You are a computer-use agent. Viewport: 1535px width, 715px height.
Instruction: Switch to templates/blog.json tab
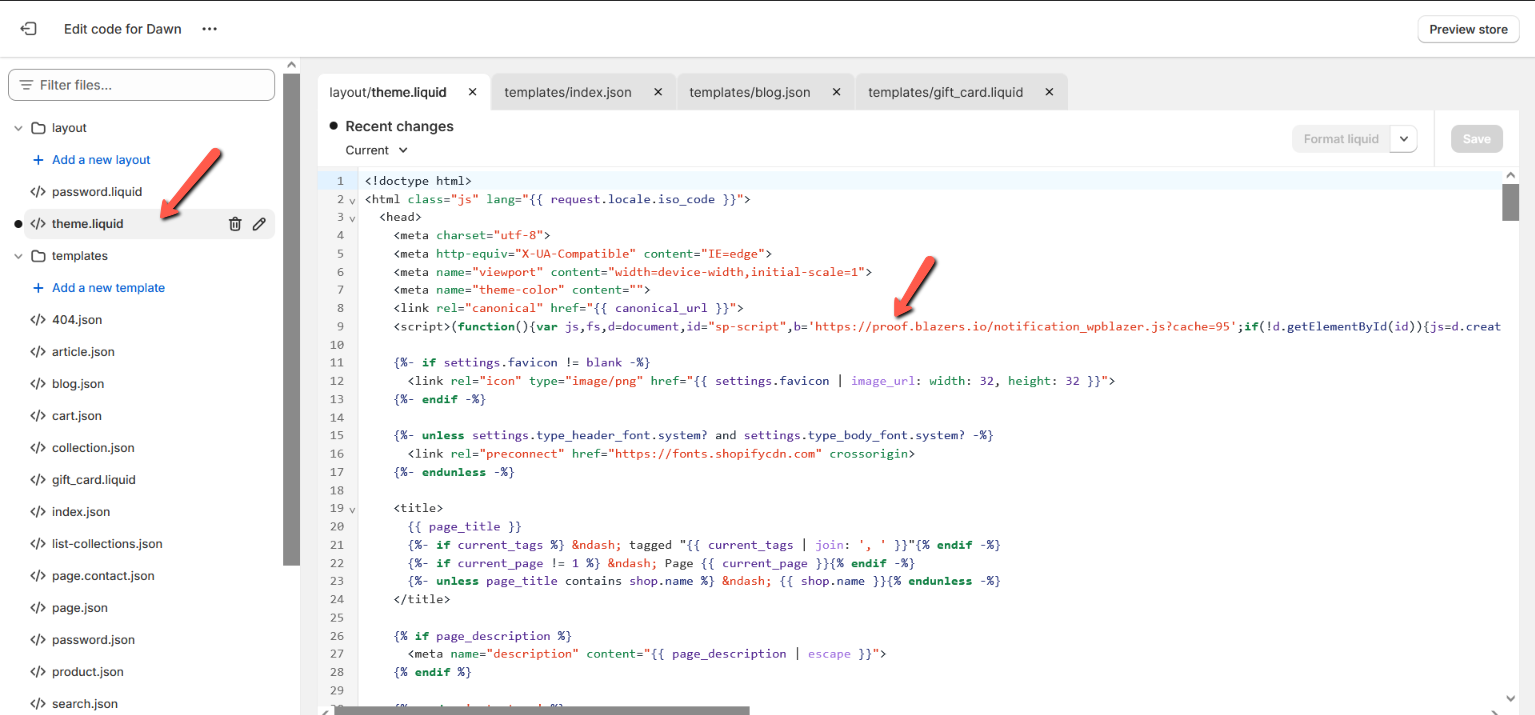749,92
